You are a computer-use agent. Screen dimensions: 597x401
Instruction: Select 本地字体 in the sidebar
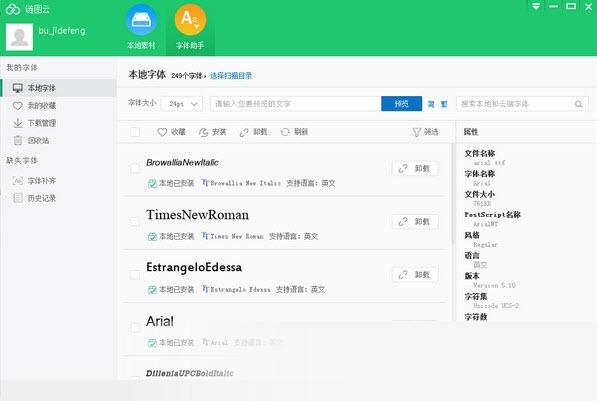coord(59,88)
